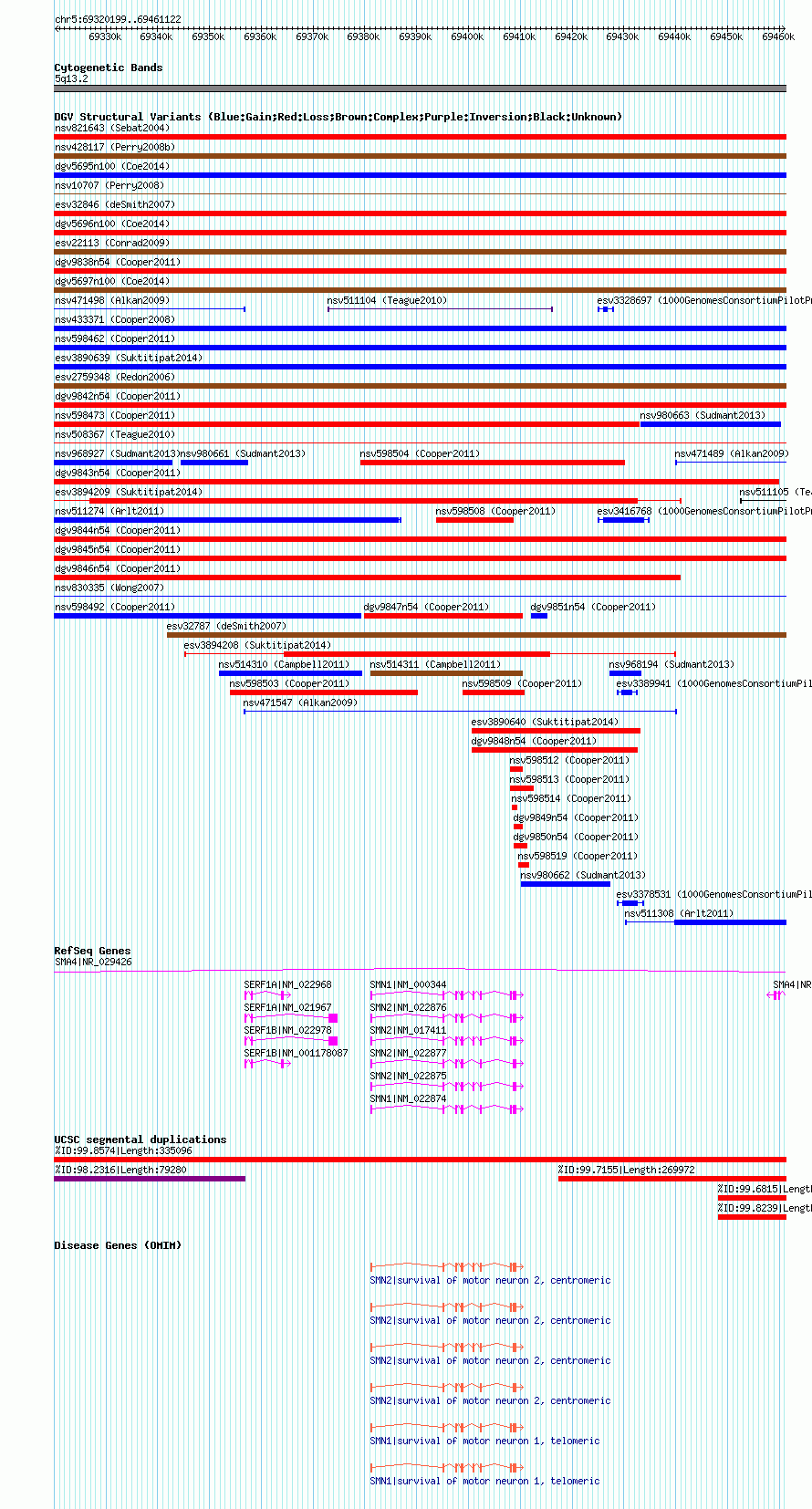Open esv3894208 (Suktitipat2014) variant
Viewport: 812px width, 1509px height.
click(257, 645)
